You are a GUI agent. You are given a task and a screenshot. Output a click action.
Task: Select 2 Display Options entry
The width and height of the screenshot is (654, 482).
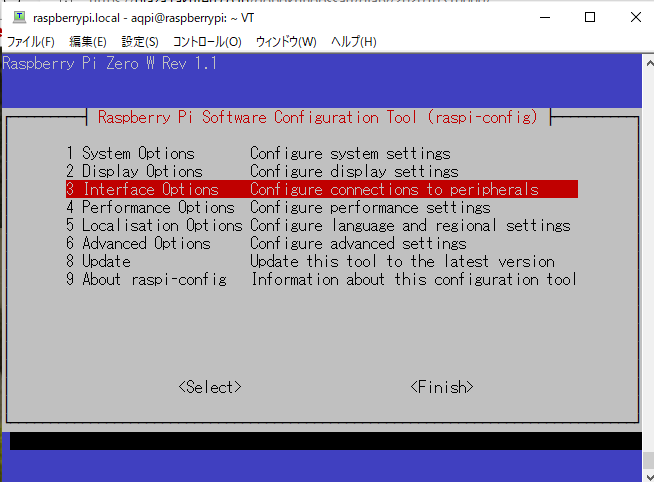[x=322, y=171]
